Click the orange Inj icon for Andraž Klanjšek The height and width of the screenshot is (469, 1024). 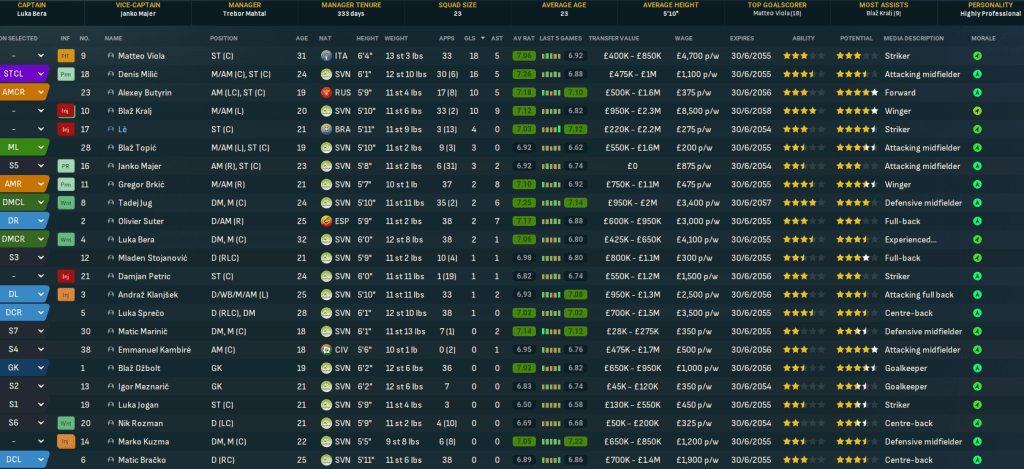pos(65,294)
